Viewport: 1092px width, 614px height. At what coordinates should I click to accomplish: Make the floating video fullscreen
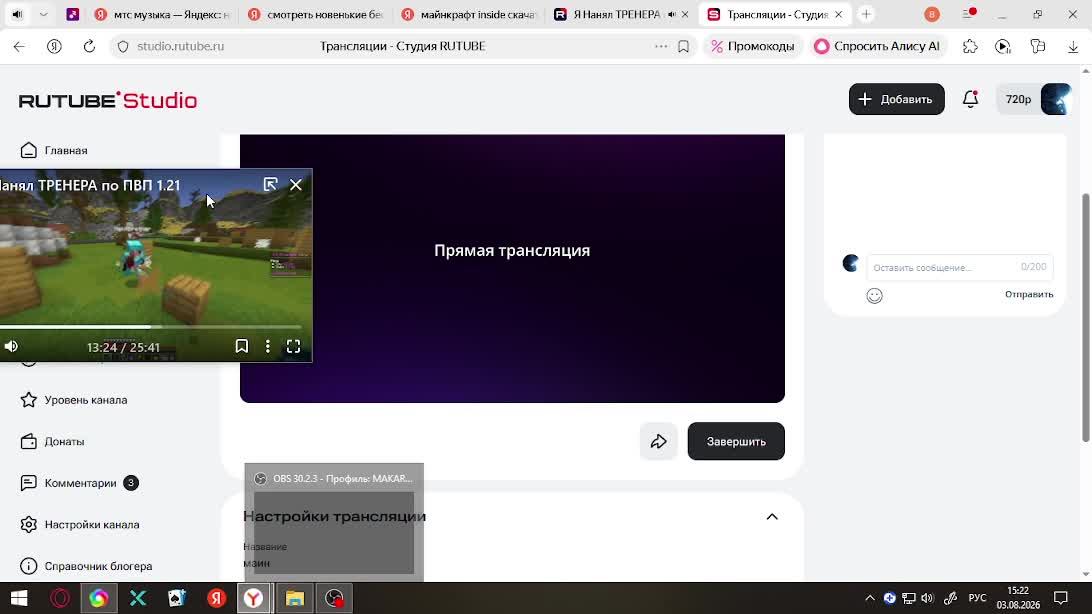(x=293, y=346)
